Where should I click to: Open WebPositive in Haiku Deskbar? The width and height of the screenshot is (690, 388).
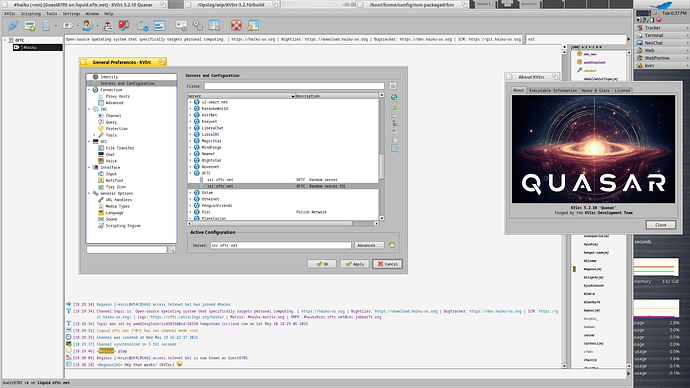pos(661,58)
